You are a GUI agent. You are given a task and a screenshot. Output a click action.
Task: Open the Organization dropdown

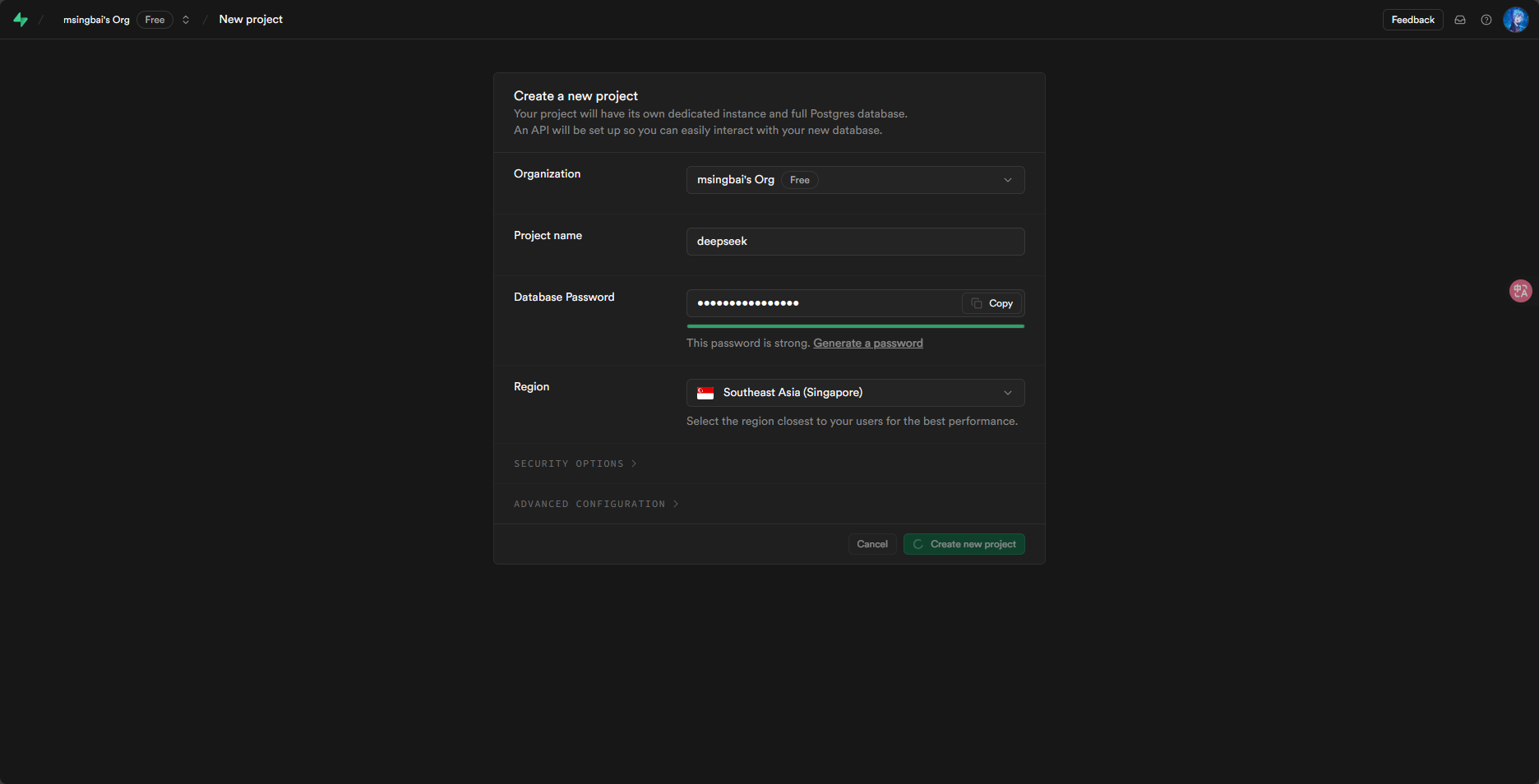coord(855,180)
